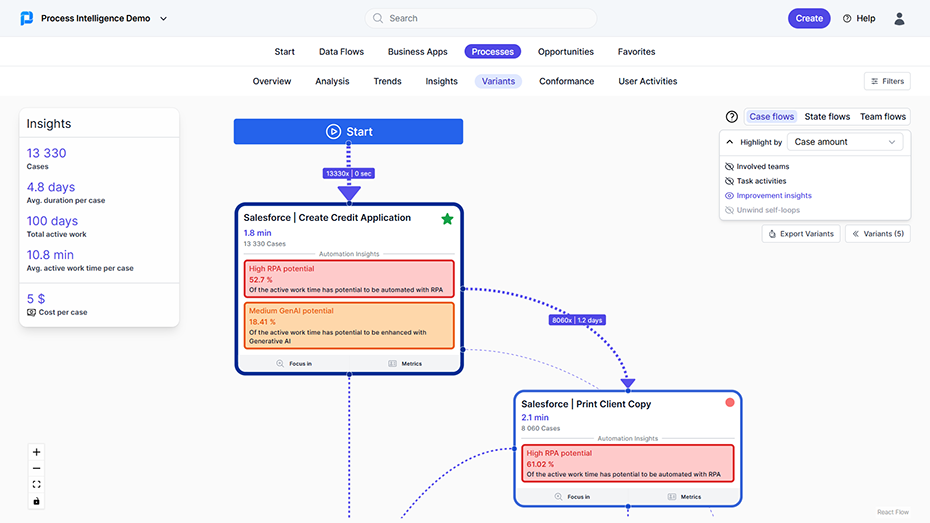Screen dimensions: 930x523
Task: Expand the Variants (5) panel
Action: 878,234
